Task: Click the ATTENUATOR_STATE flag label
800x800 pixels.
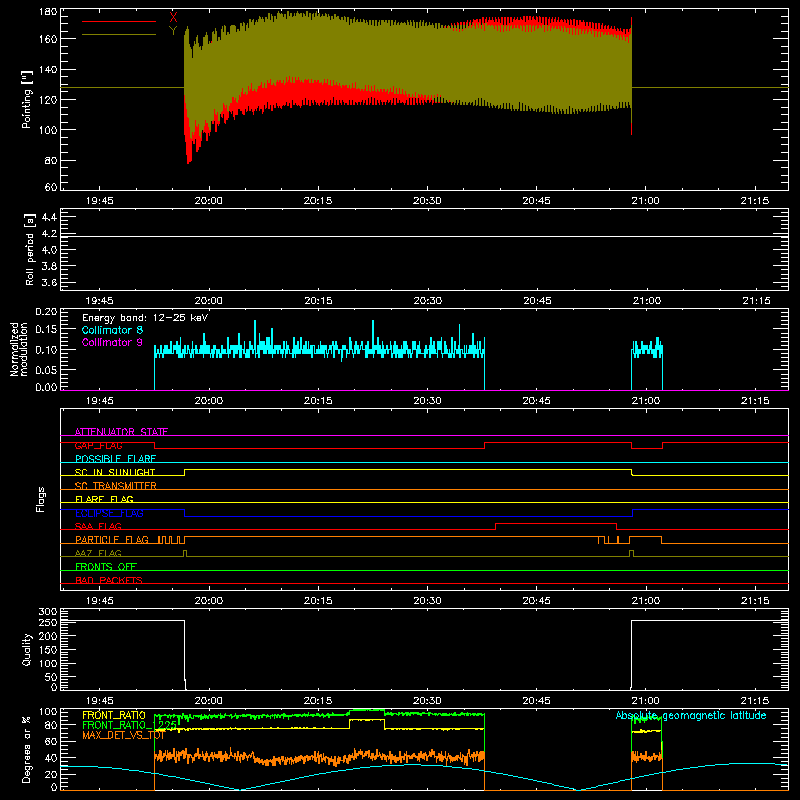Action: point(121,432)
